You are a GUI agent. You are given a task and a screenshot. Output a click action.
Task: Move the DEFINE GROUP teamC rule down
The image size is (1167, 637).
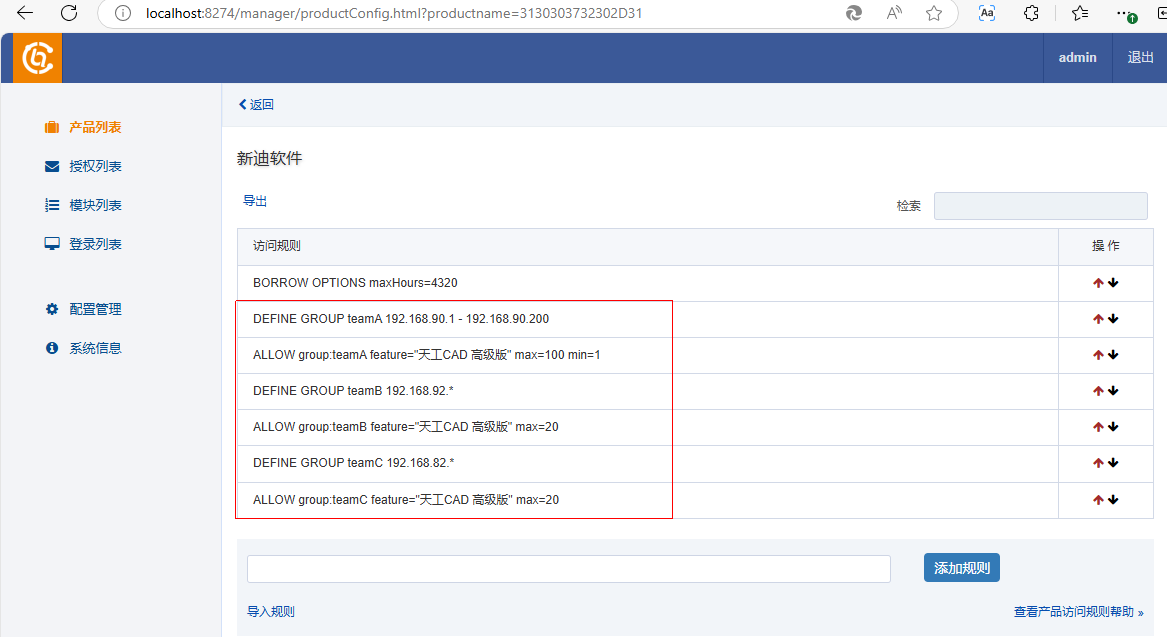(x=1113, y=463)
